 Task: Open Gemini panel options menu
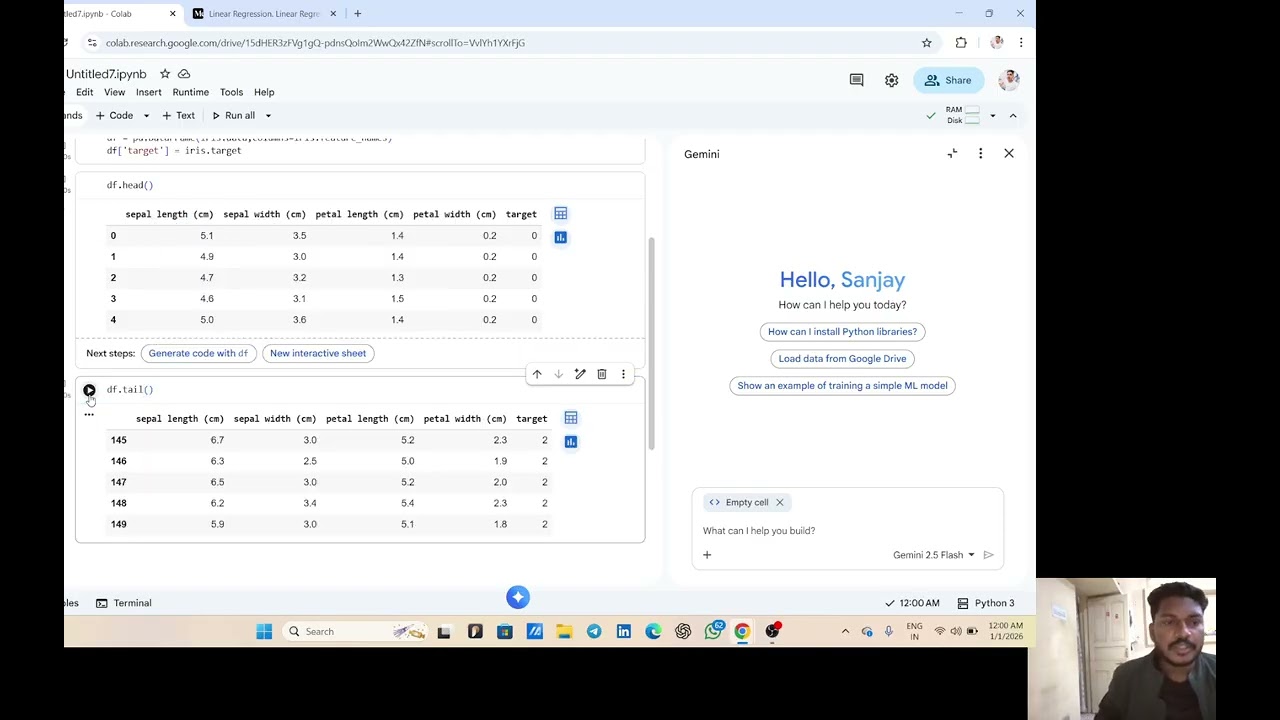(x=980, y=153)
